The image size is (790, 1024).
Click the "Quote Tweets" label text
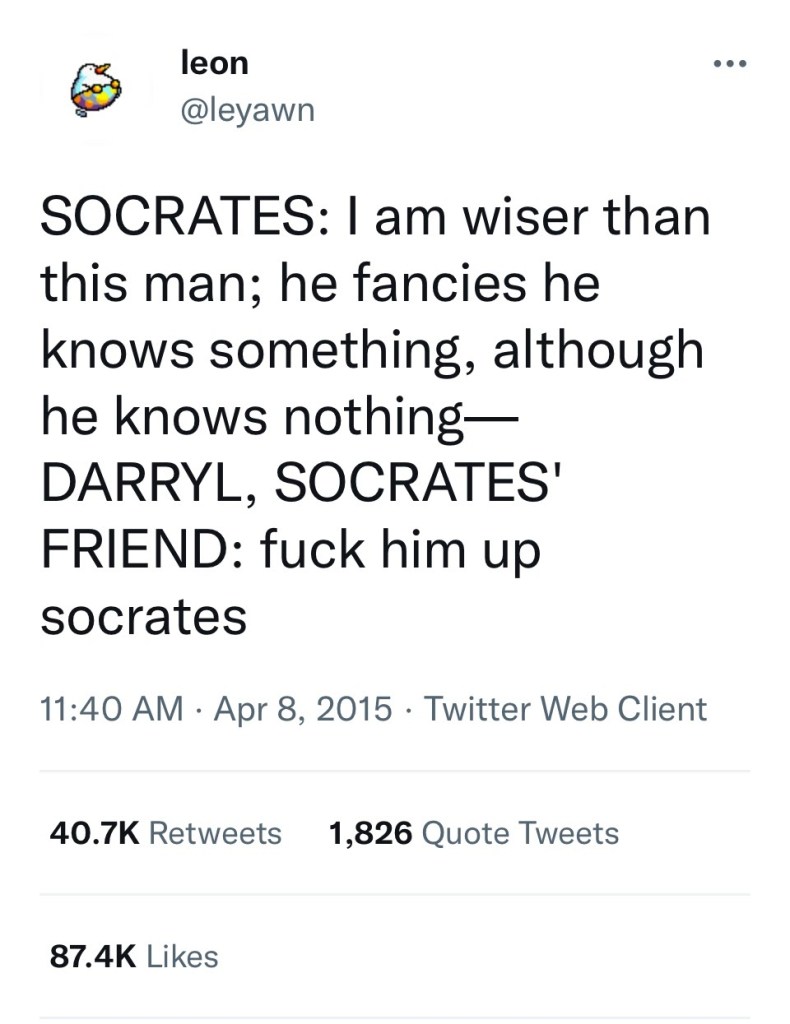520,833
